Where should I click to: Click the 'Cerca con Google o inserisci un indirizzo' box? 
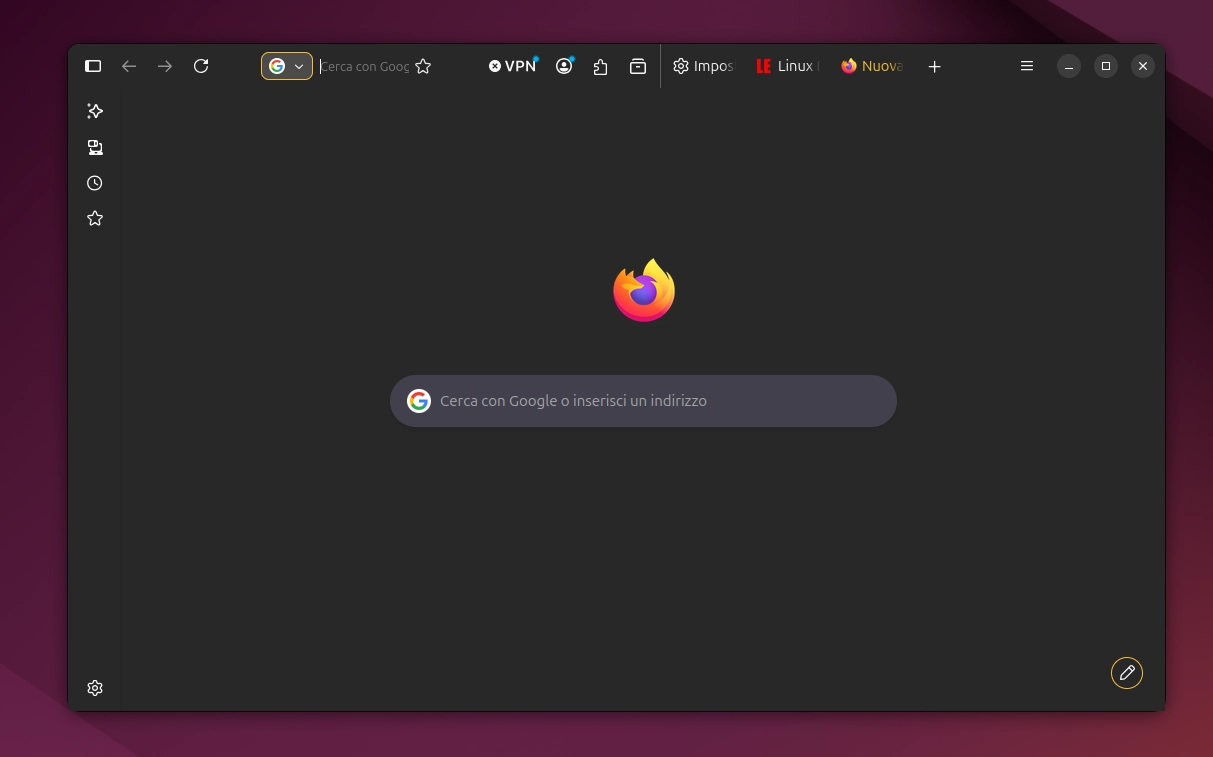point(643,401)
